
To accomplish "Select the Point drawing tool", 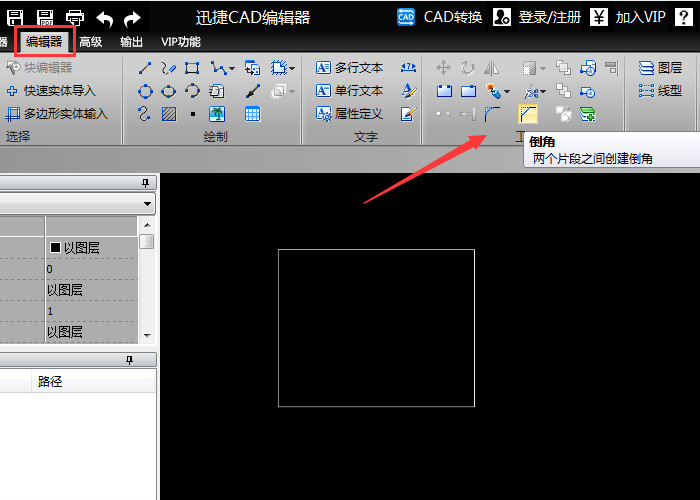I will 193,114.
